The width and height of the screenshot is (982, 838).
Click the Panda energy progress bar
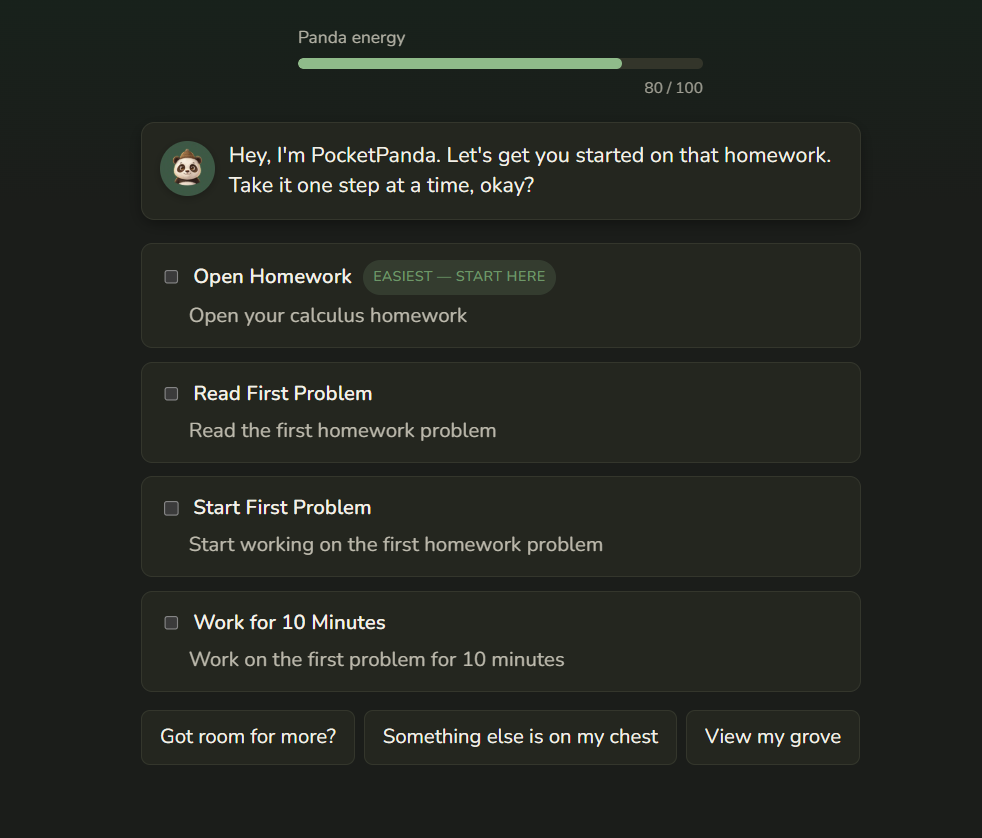click(500, 63)
